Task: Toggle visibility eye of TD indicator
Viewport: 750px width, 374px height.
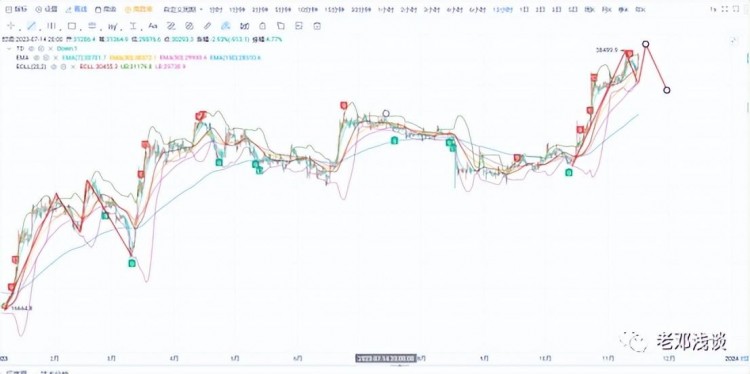Action: click(31, 48)
